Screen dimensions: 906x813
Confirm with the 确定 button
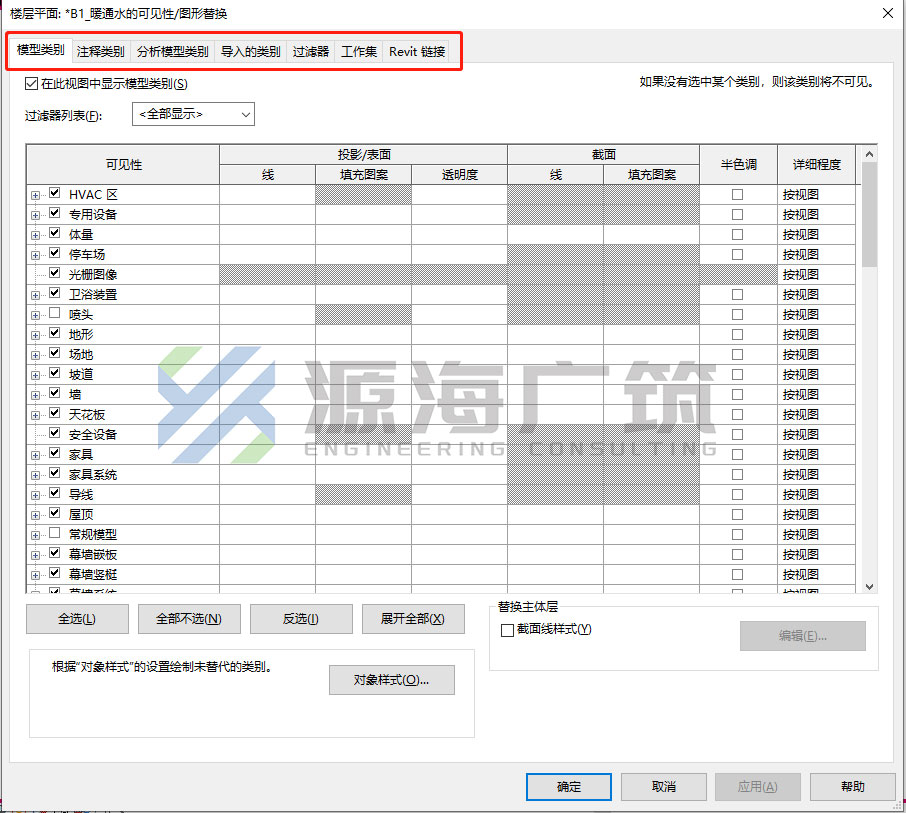[x=569, y=786]
